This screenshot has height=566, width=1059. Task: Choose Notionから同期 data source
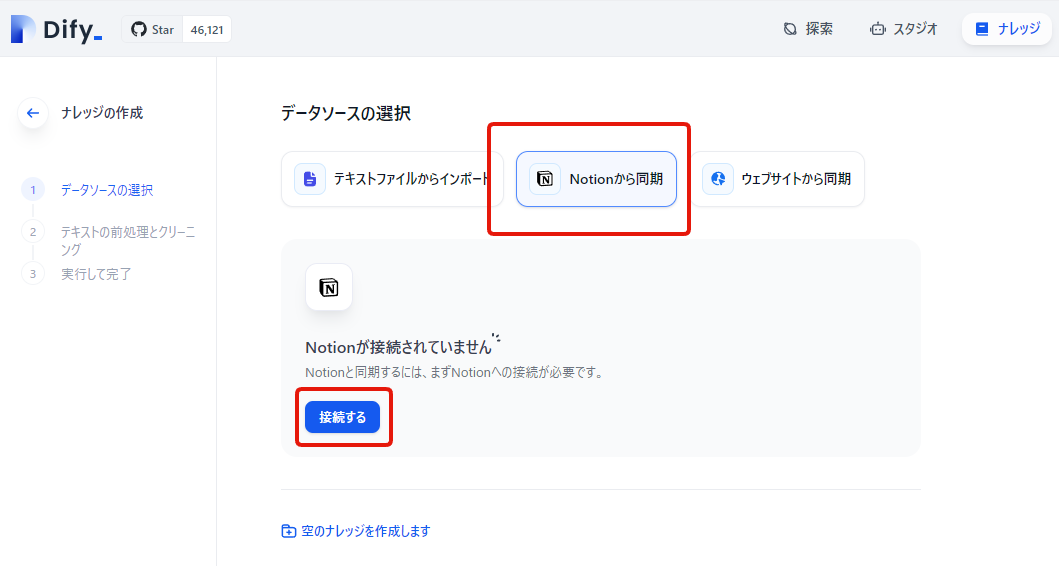tap(596, 179)
